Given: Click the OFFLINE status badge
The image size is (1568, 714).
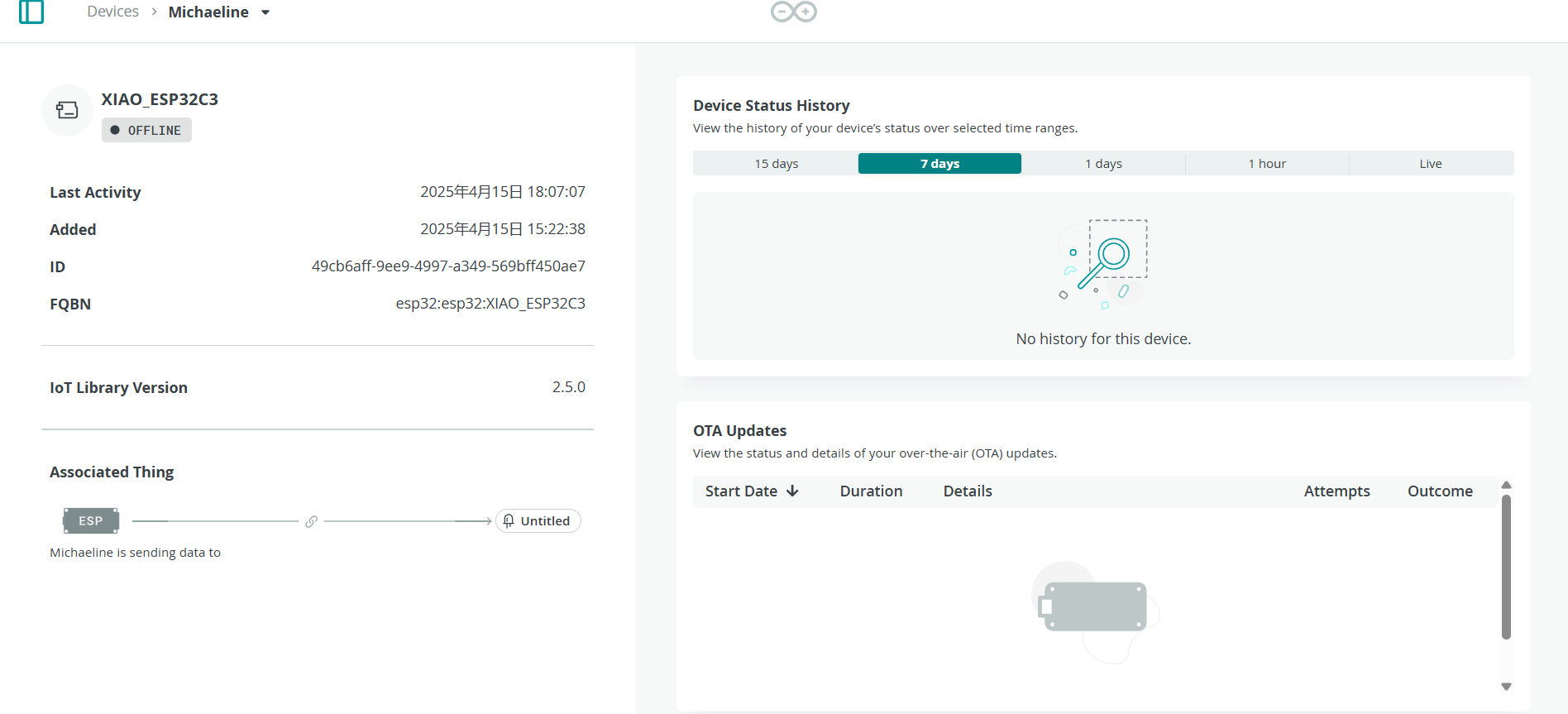Looking at the screenshot, I should coord(146,130).
